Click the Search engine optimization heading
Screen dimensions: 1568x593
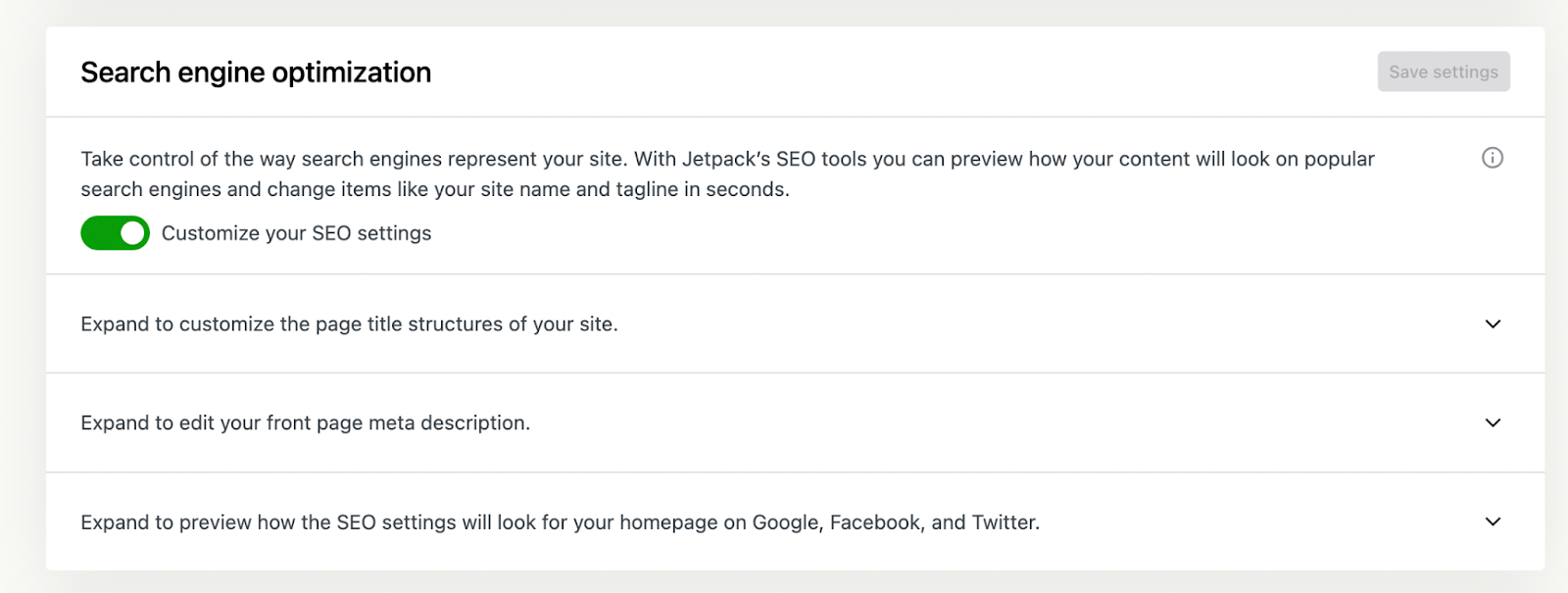pyautogui.click(x=255, y=71)
